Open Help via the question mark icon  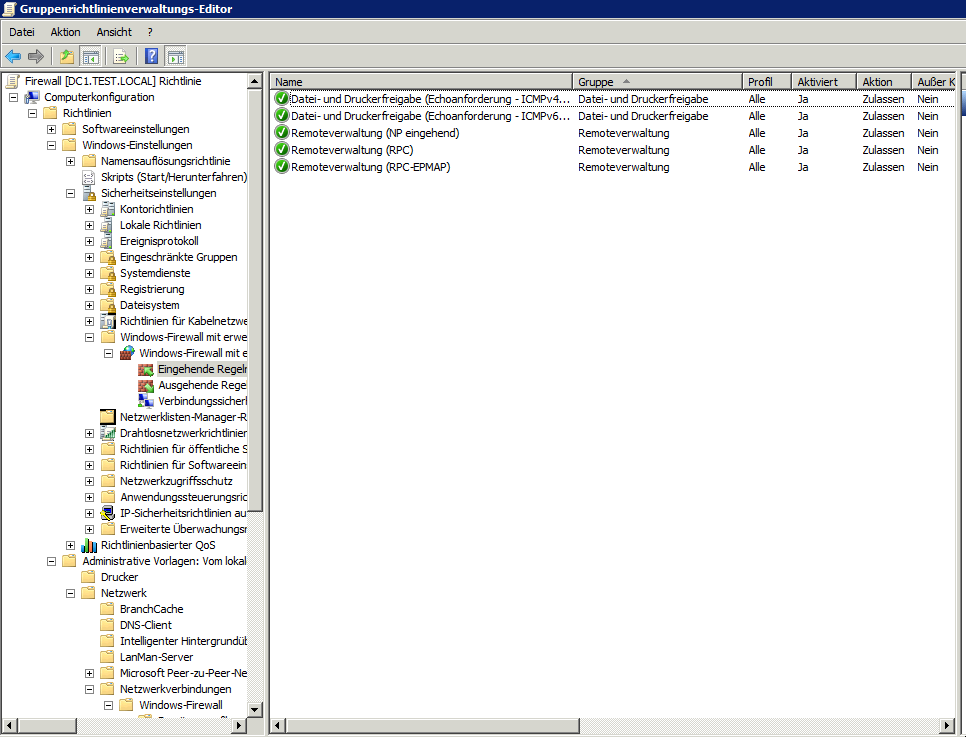pyautogui.click(x=152, y=56)
